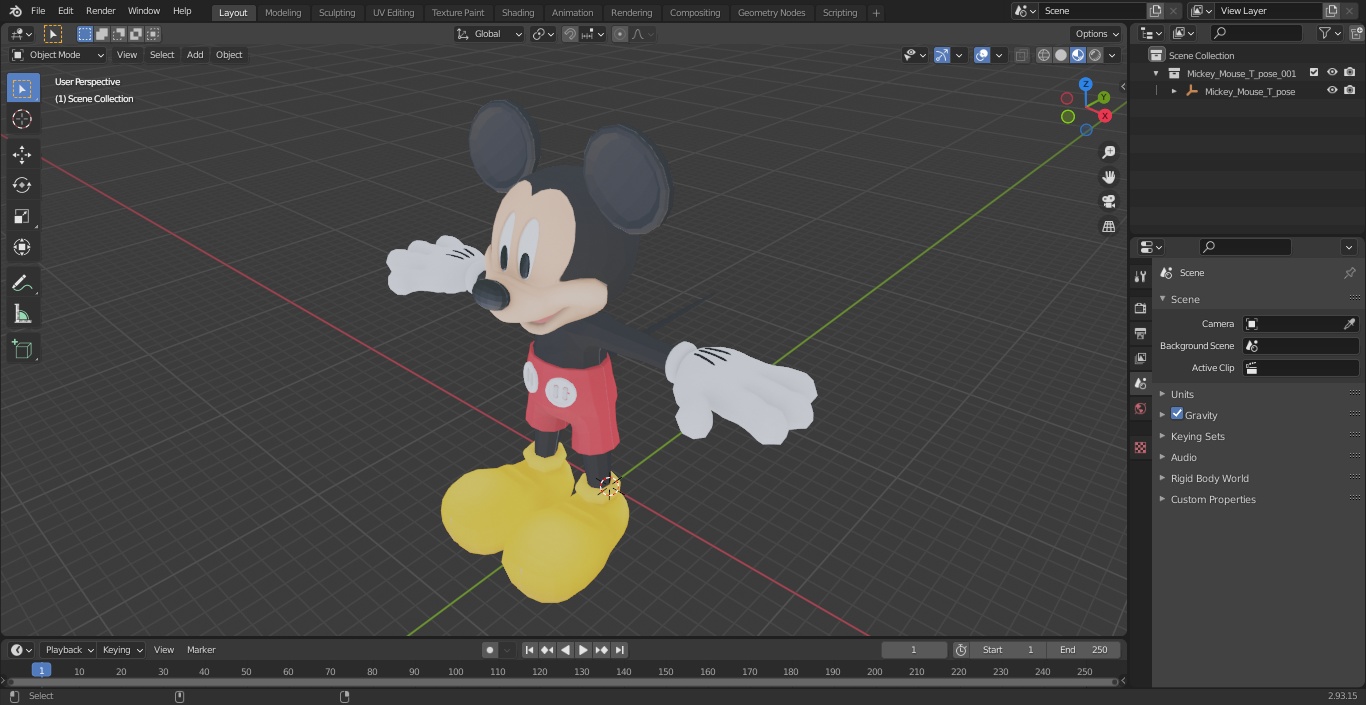Click the End frame field
The width and height of the screenshot is (1366, 705).
(x=1084, y=650)
